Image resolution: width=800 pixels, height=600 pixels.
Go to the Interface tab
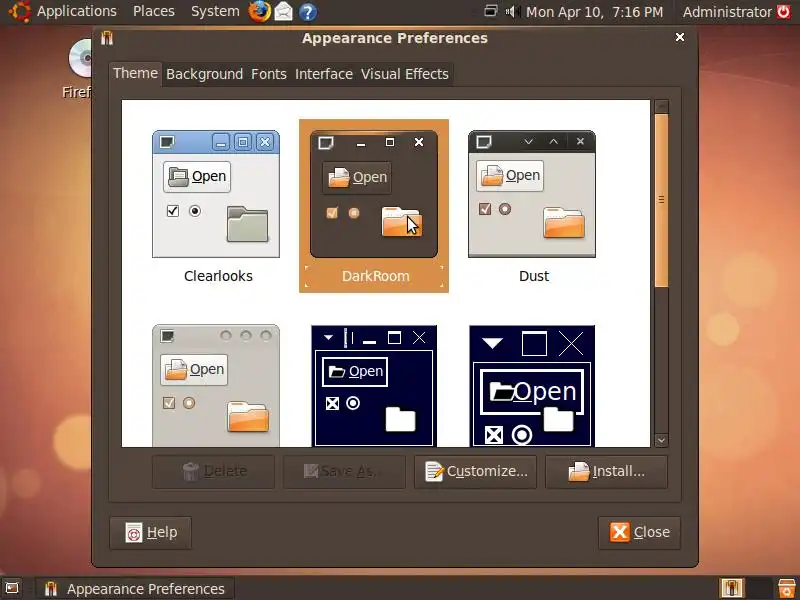tap(324, 74)
